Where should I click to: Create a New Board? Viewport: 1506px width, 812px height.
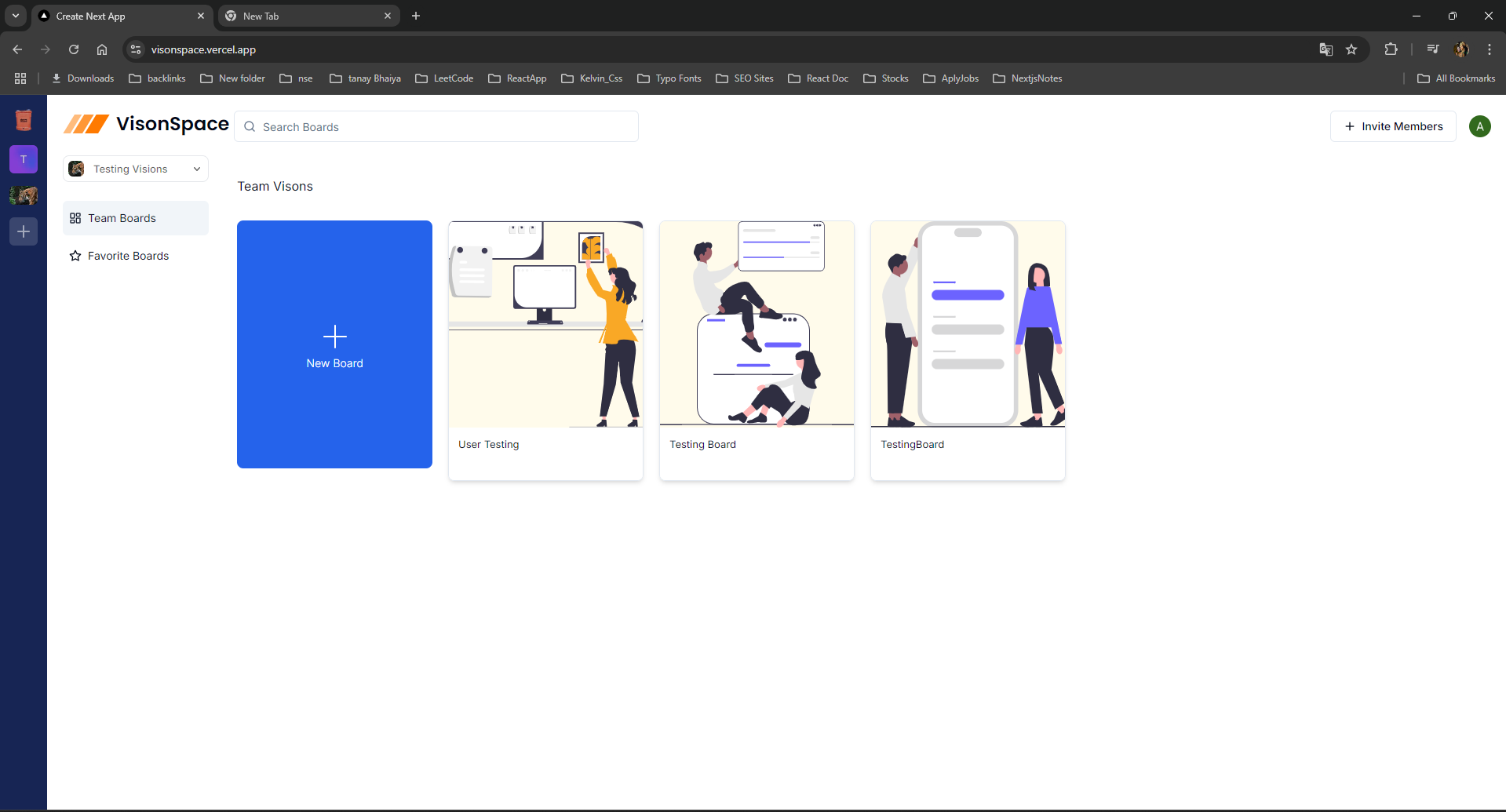click(334, 344)
